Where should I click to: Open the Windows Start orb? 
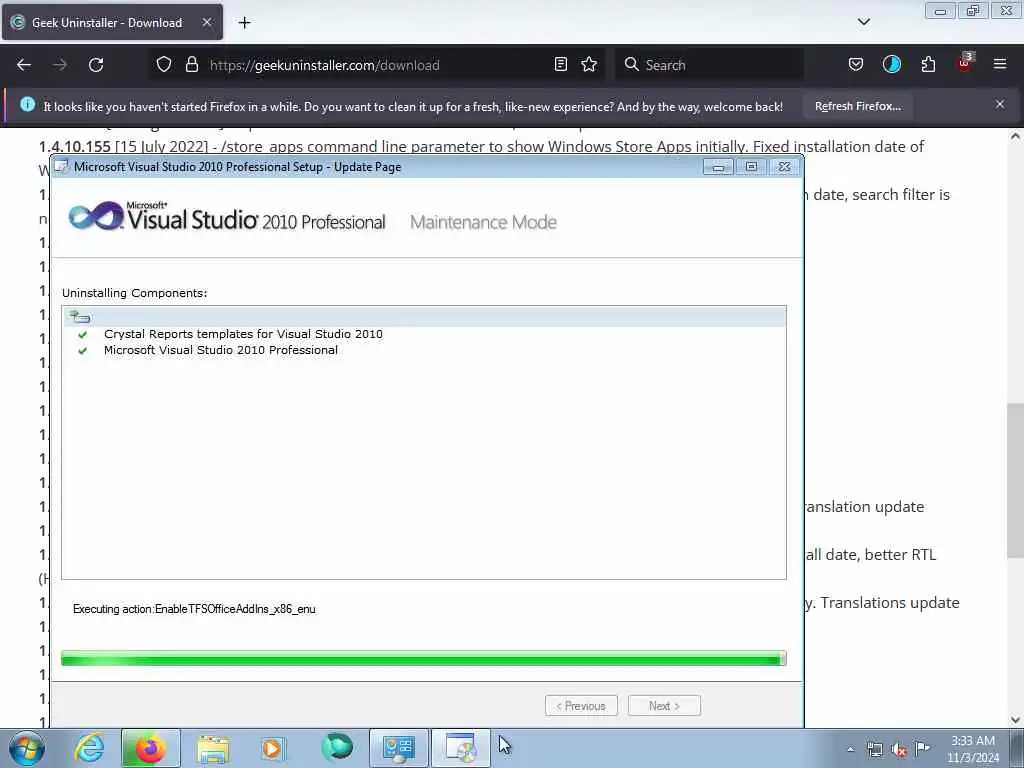27,748
